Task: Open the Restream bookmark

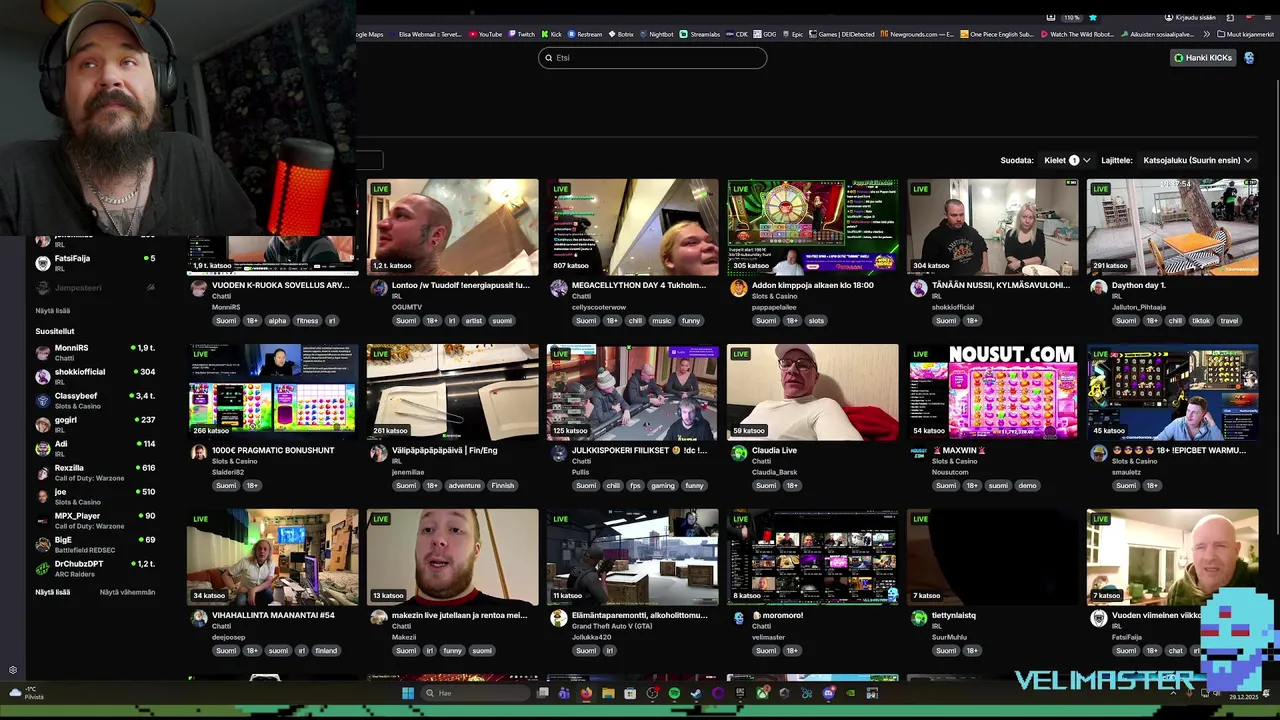Action: (584, 34)
